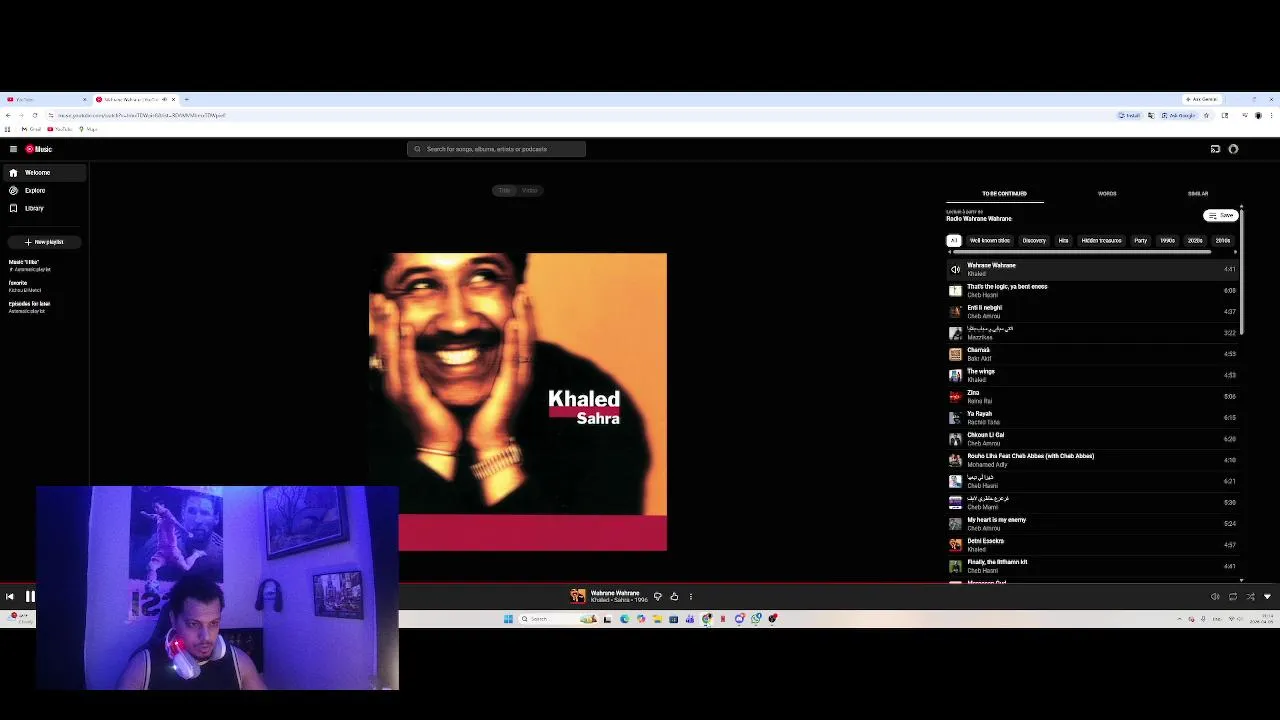Image resolution: width=1280 pixels, height=720 pixels.
Task: Filter queue by 2020s chip
Action: (x=1195, y=241)
